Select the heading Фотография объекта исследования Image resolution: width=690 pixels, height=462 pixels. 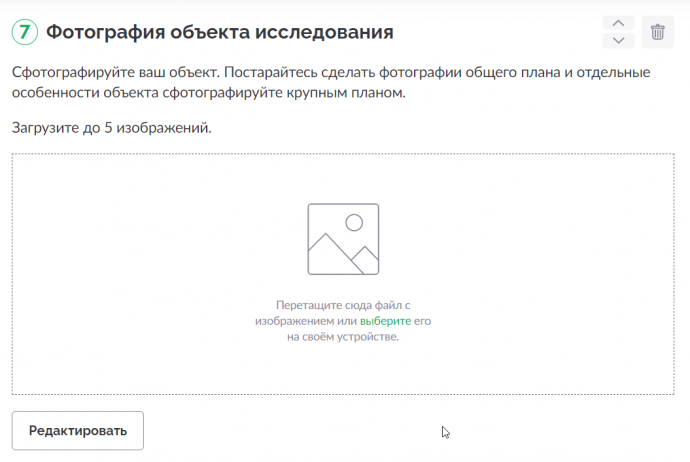(x=220, y=32)
